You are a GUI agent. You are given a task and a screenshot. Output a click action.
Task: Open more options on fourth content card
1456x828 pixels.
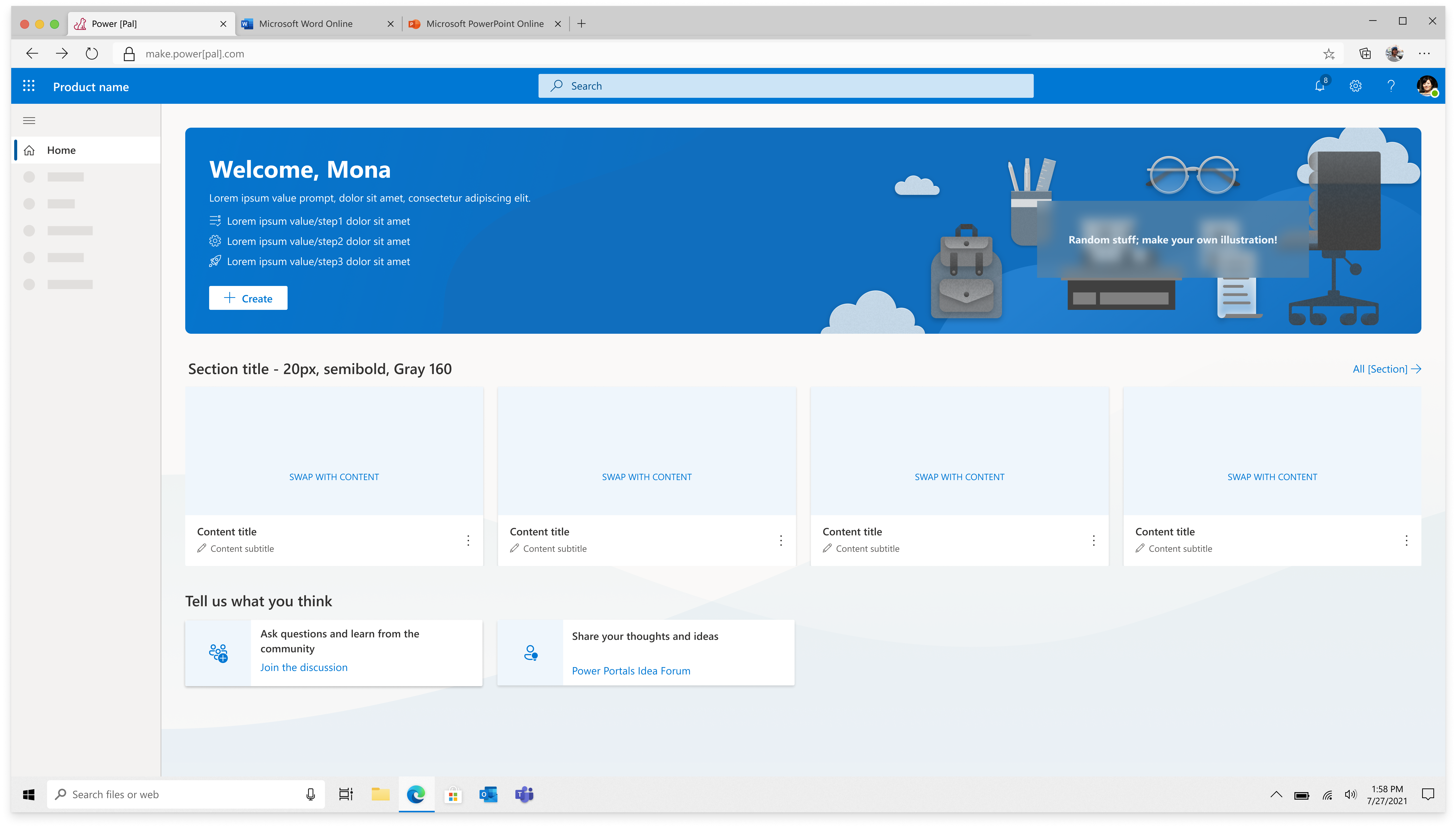tap(1406, 540)
